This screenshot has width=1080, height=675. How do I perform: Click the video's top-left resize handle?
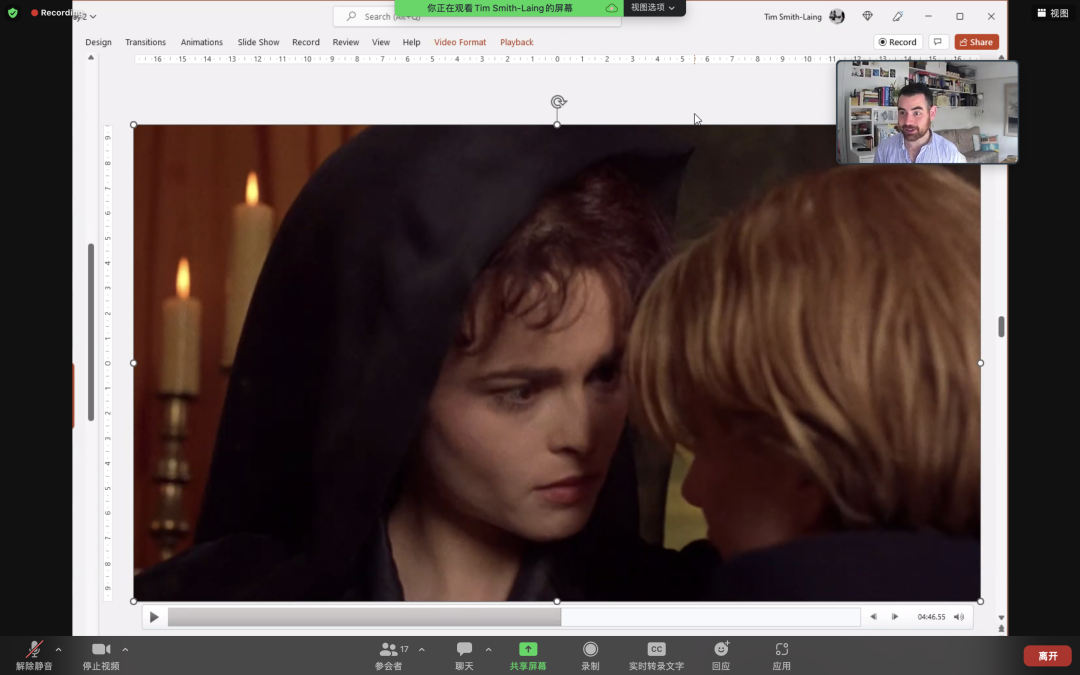[x=134, y=125]
